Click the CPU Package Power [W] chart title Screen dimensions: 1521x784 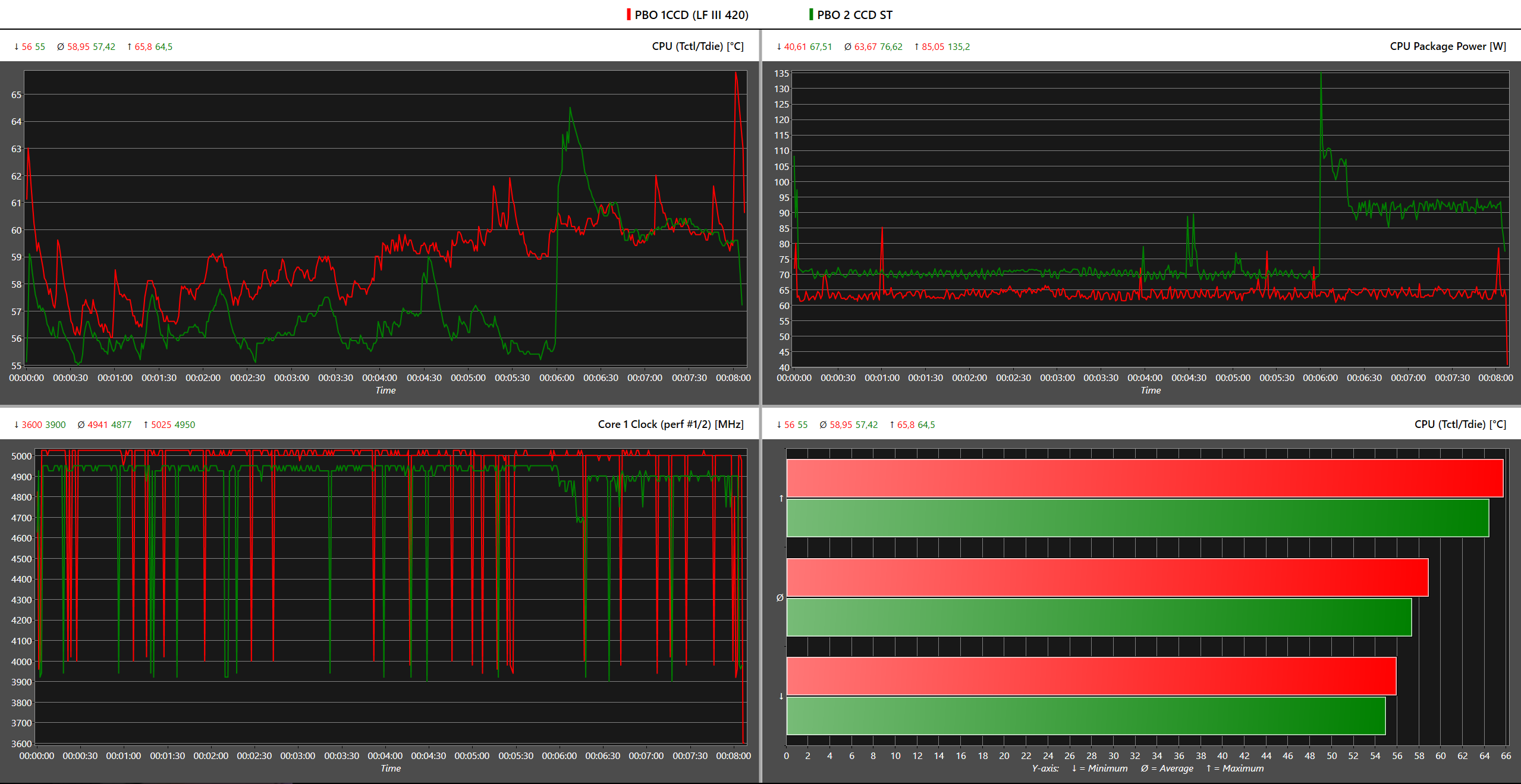click(x=1447, y=46)
